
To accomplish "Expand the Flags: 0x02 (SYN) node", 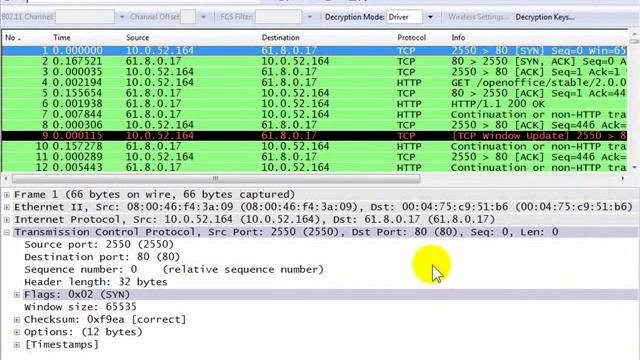I will pyautogui.click(x=17, y=295).
